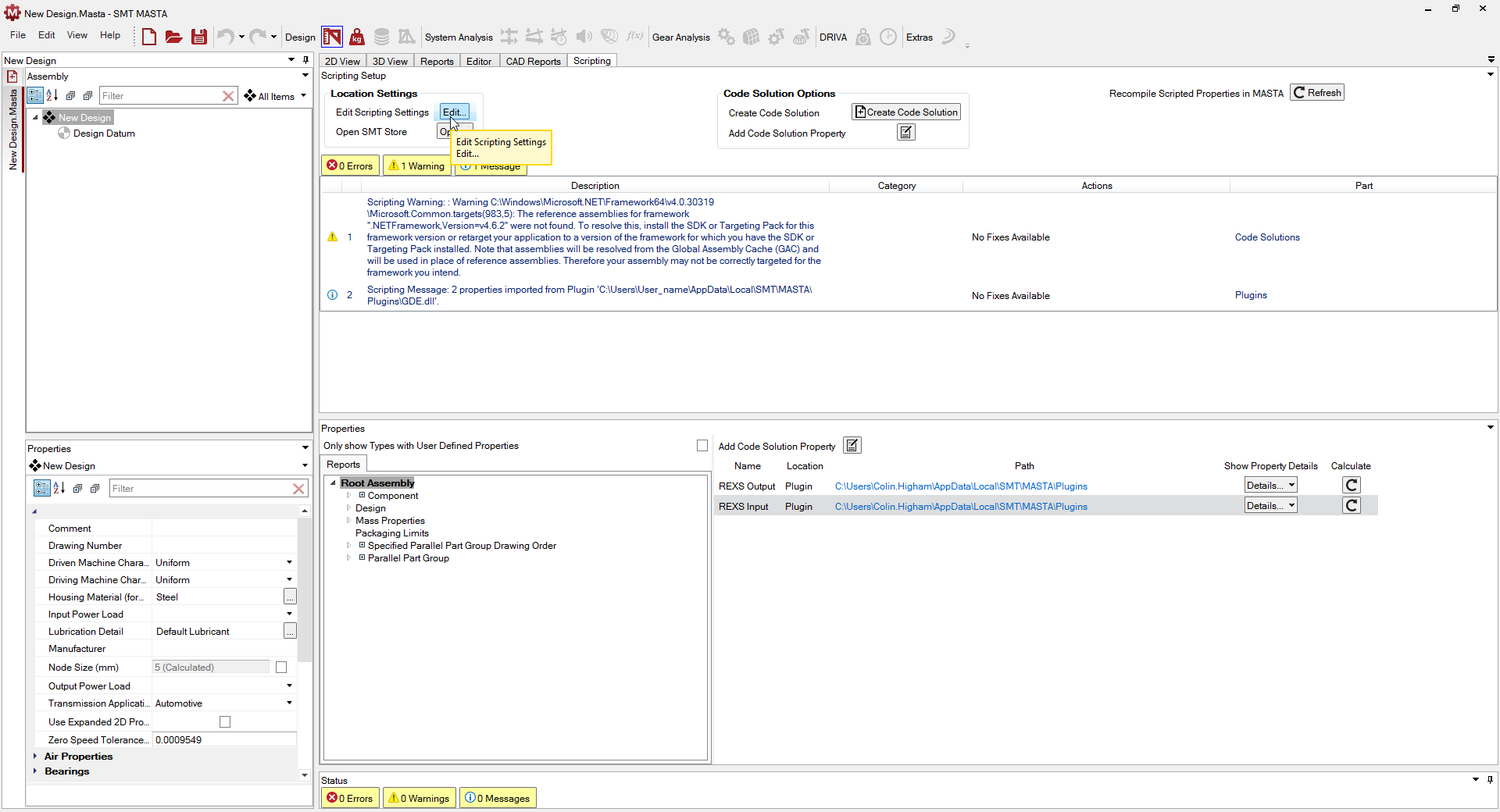Open the Details dropdown for REXS Output
1500x812 pixels.
1270,486
